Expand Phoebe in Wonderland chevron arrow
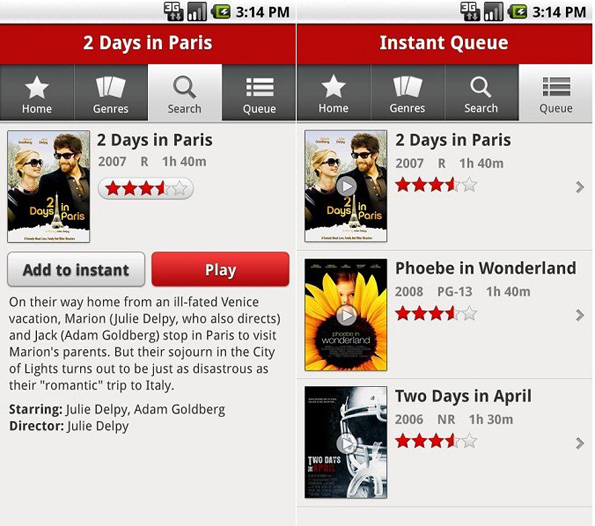595x526 pixels. point(579,315)
